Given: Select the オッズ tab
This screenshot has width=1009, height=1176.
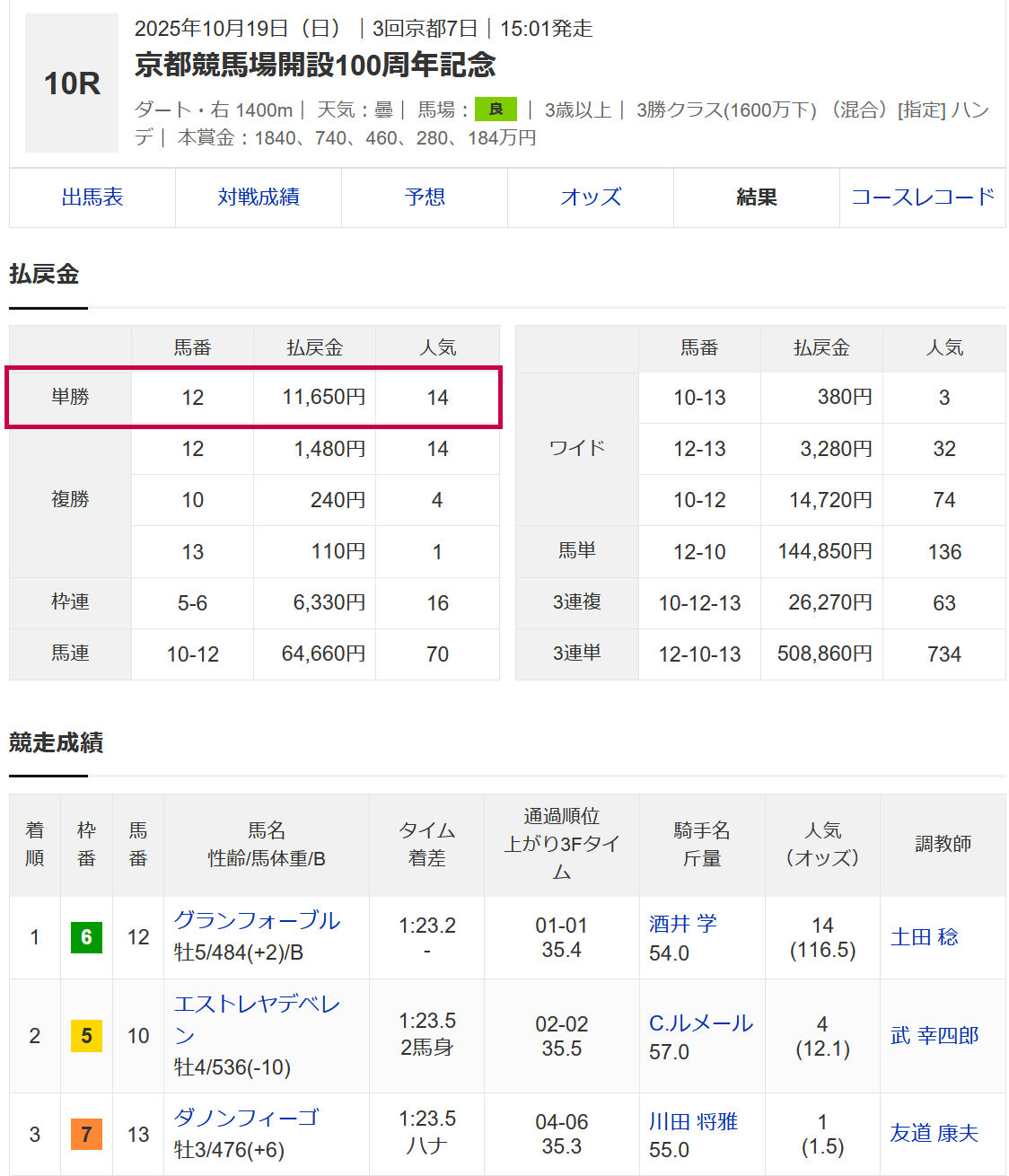Looking at the screenshot, I should pos(591,197).
